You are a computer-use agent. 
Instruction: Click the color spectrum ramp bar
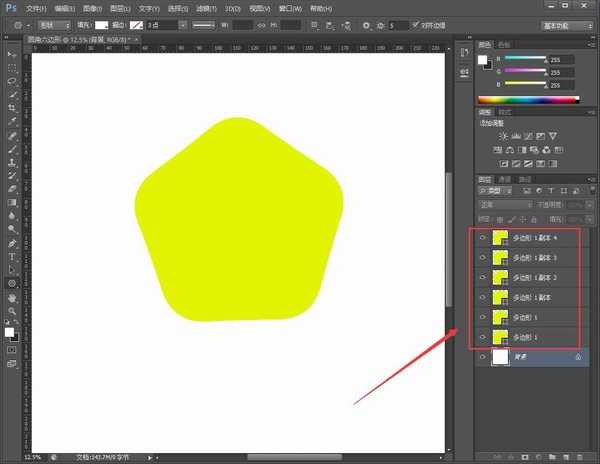[528, 99]
